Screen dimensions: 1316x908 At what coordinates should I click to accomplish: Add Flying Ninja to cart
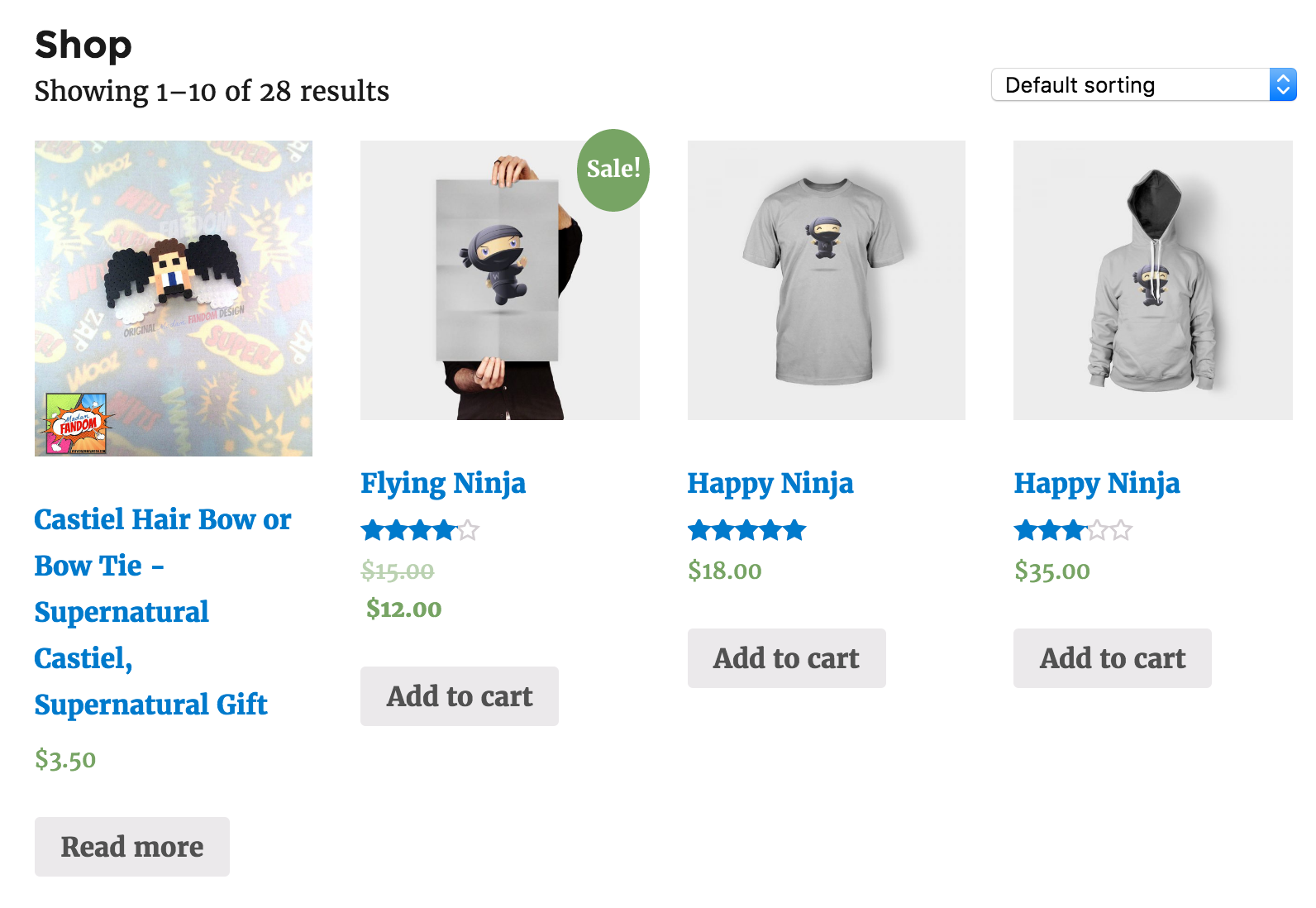459,696
